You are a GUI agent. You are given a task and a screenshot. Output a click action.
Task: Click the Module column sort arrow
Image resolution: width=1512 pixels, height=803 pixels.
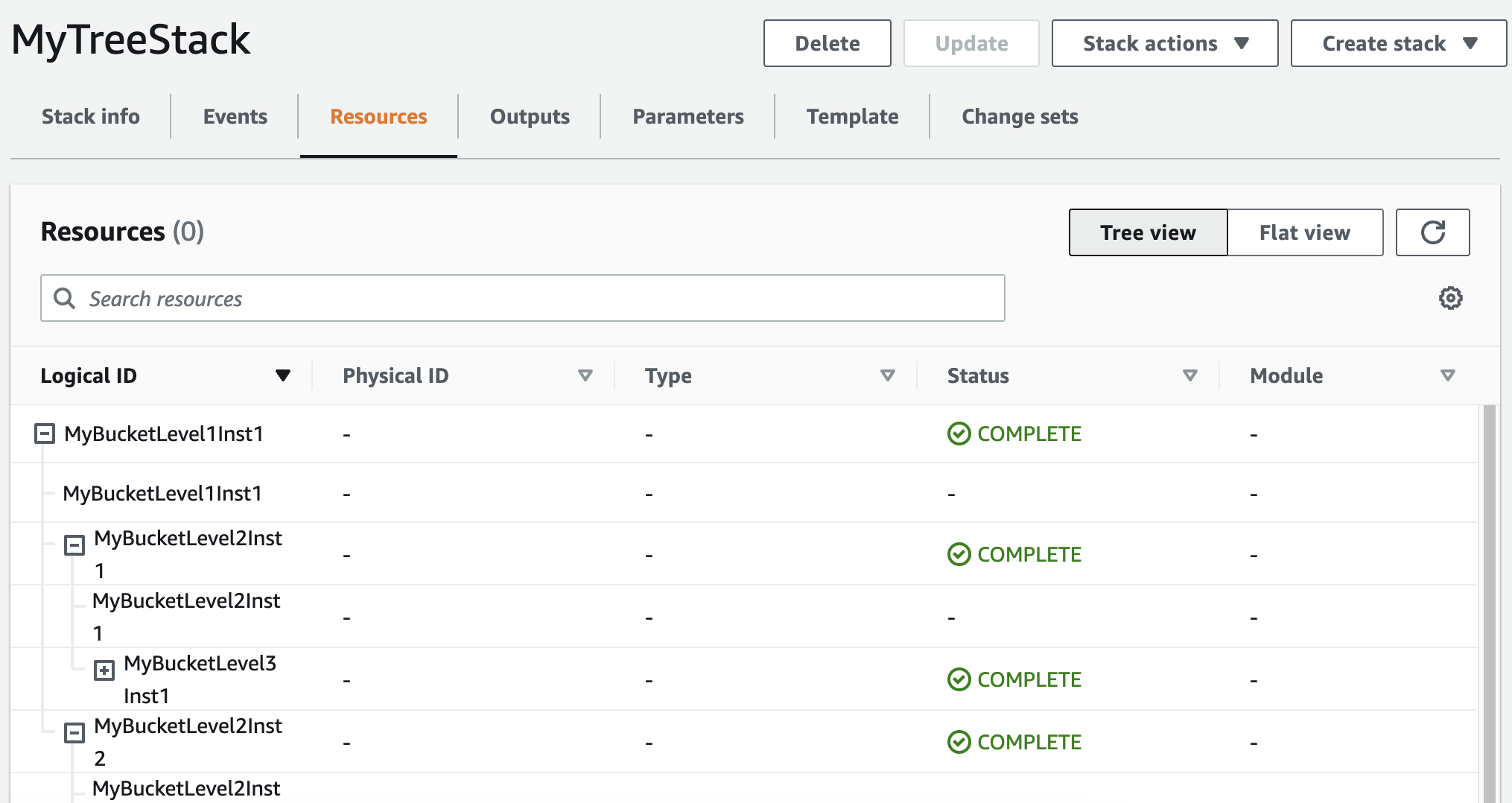1447,375
